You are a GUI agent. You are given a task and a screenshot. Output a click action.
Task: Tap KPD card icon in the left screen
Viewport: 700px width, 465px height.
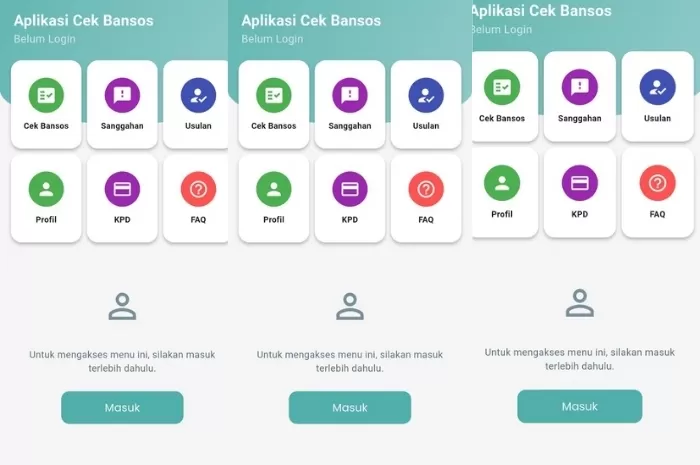click(x=122, y=189)
